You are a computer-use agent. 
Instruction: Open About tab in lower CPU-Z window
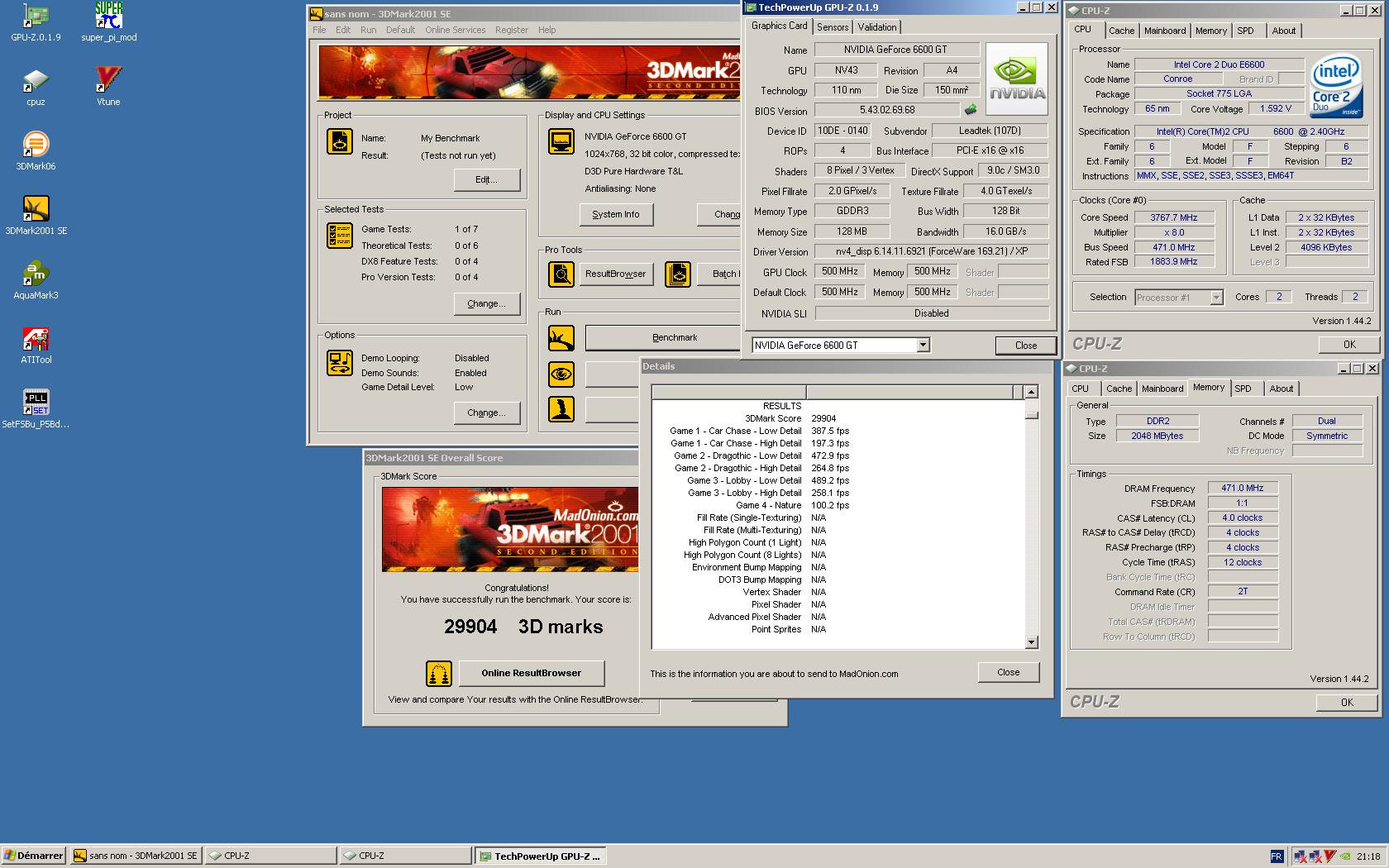point(1282,389)
